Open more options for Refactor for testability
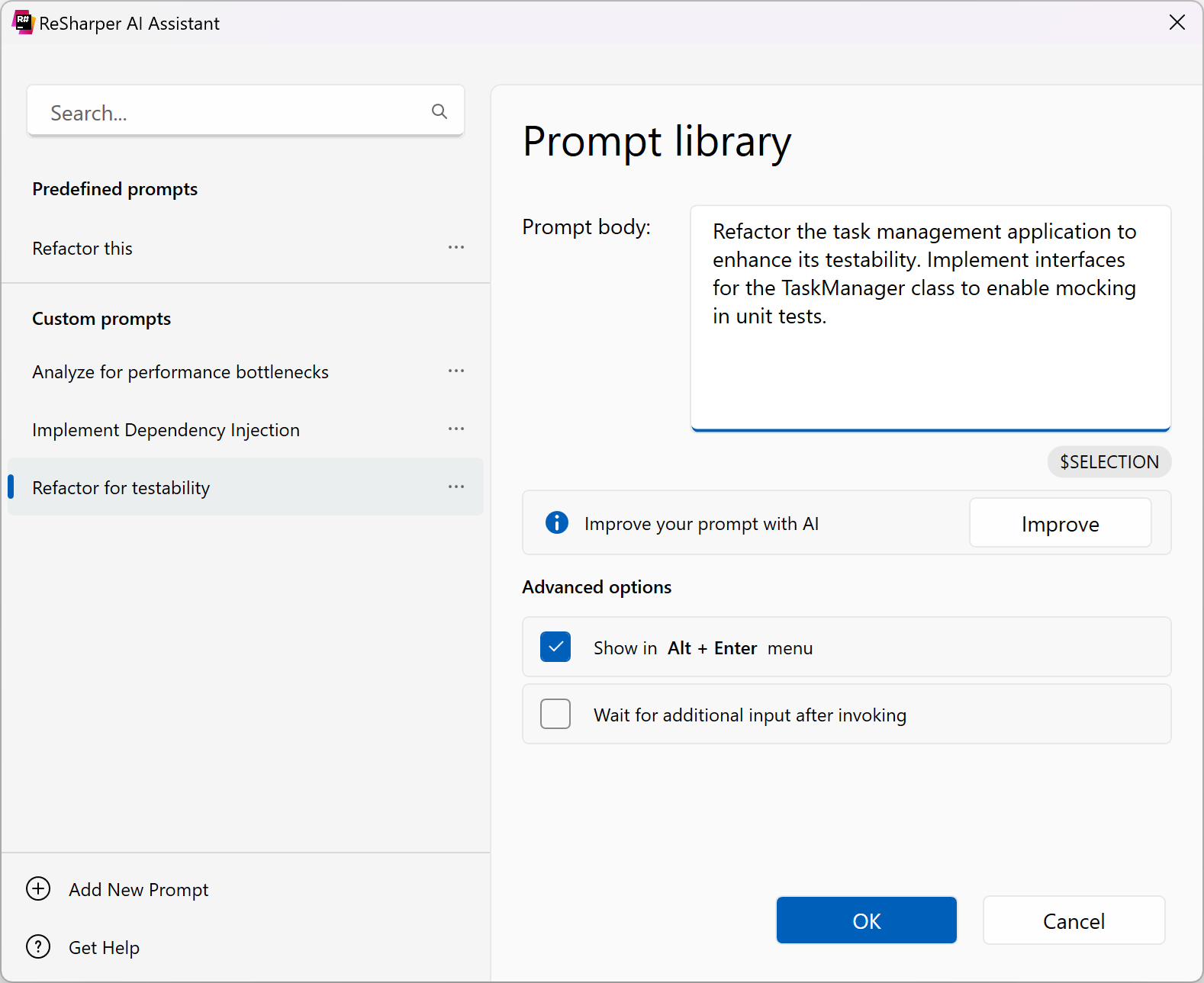This screenshot has width=1204, height=983. pos(456,487)
